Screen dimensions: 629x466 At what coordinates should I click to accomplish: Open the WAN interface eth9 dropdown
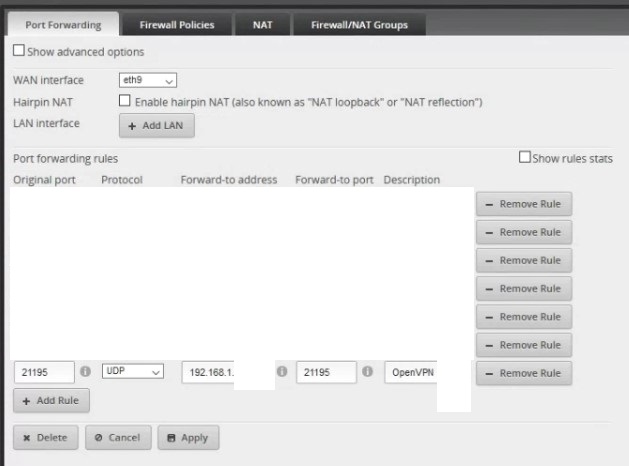[148, 80]
